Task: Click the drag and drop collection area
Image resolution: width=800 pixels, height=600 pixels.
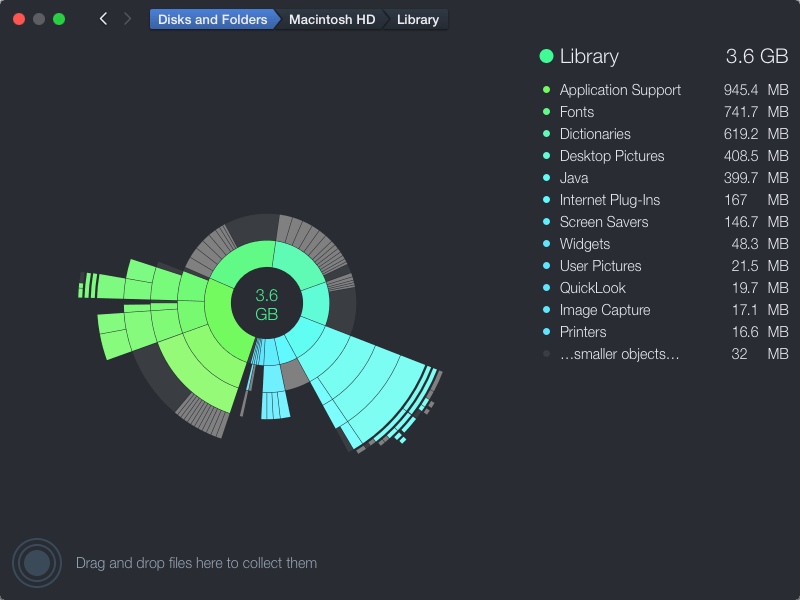Action: (x=196, y=563)
